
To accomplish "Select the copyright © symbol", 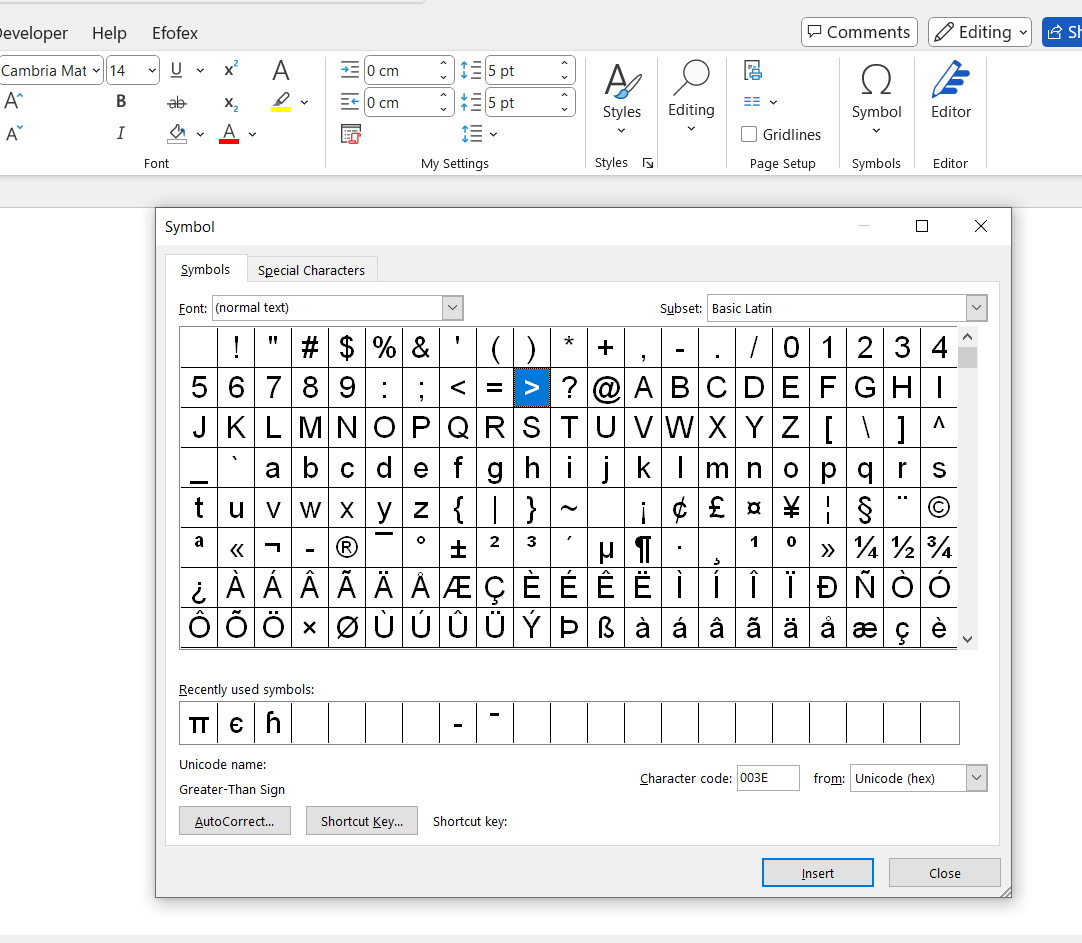I will (x=938, y=508).
